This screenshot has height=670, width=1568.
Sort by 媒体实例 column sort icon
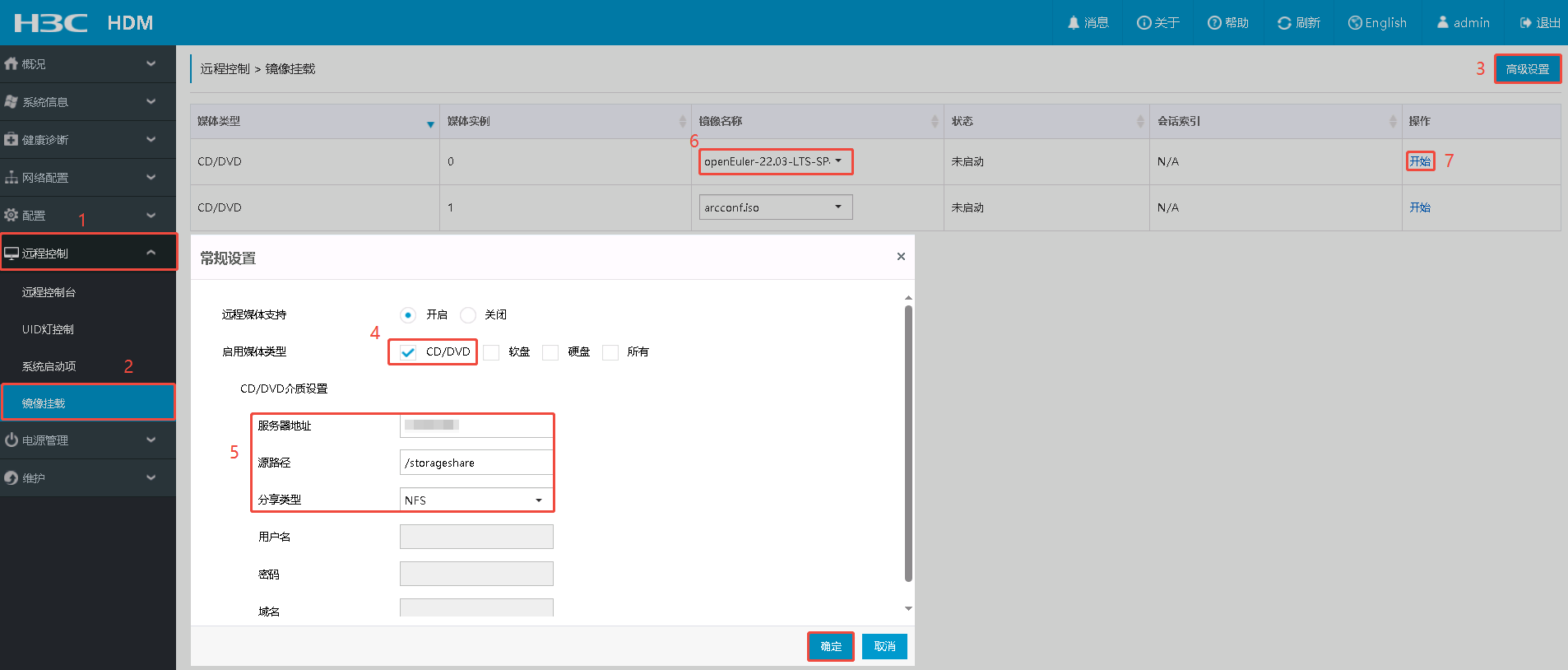tap(682, 122)
